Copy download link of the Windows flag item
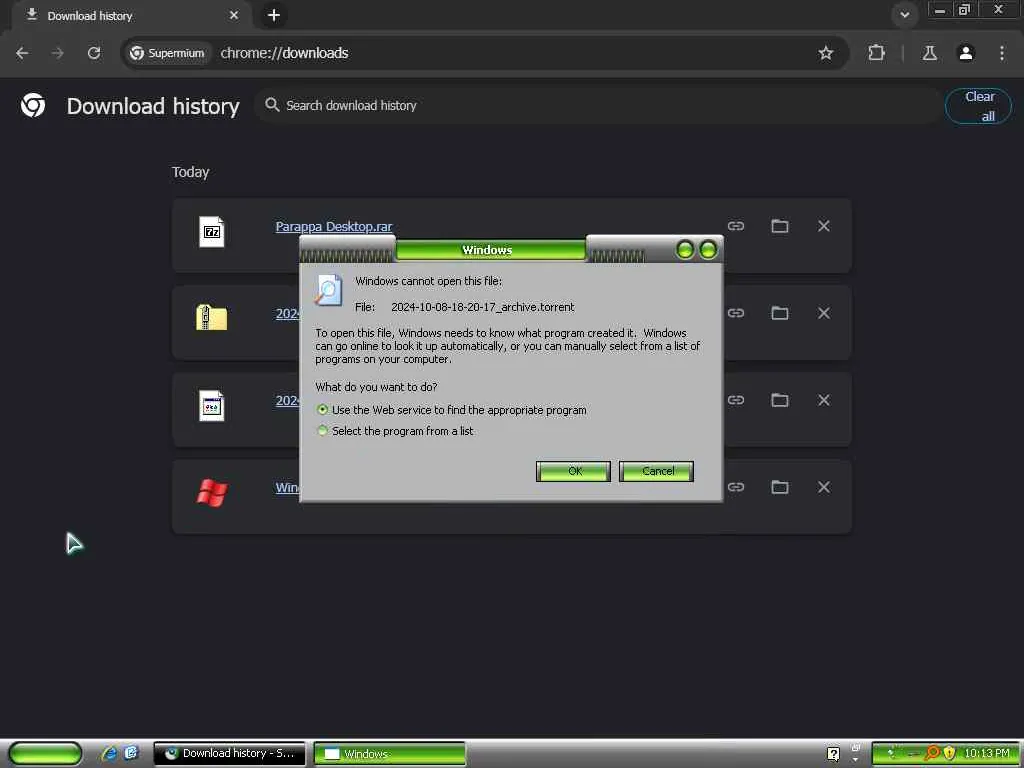The width and height of the screenshot is (1024, 768). 736,487
